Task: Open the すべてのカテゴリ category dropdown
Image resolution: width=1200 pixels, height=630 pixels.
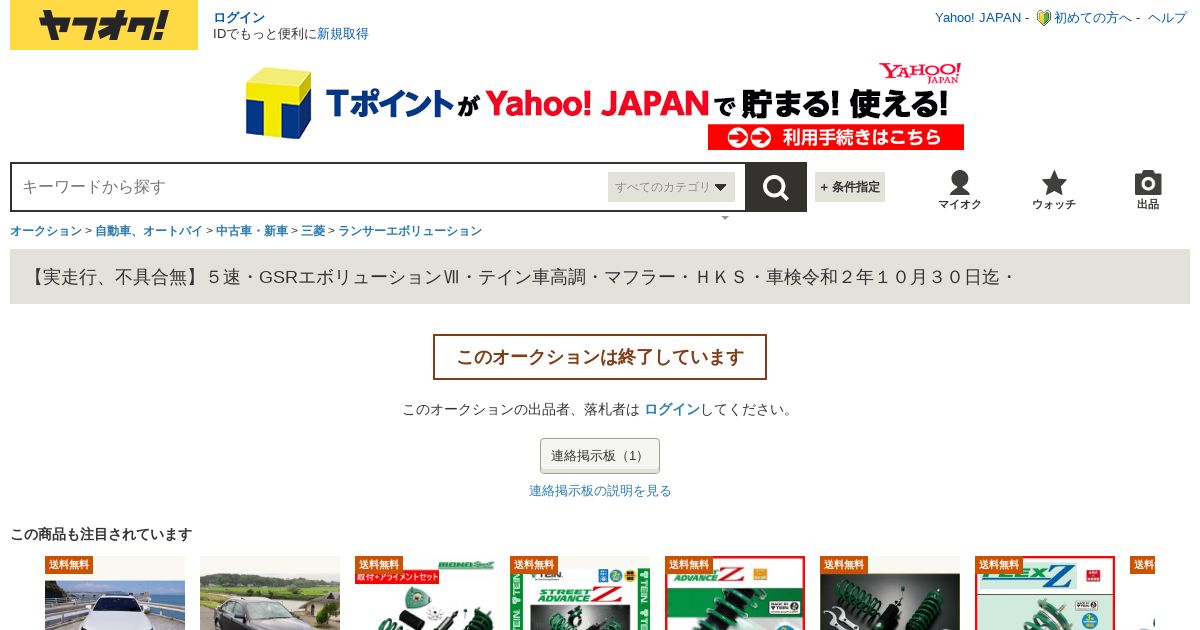Action: 671,187
